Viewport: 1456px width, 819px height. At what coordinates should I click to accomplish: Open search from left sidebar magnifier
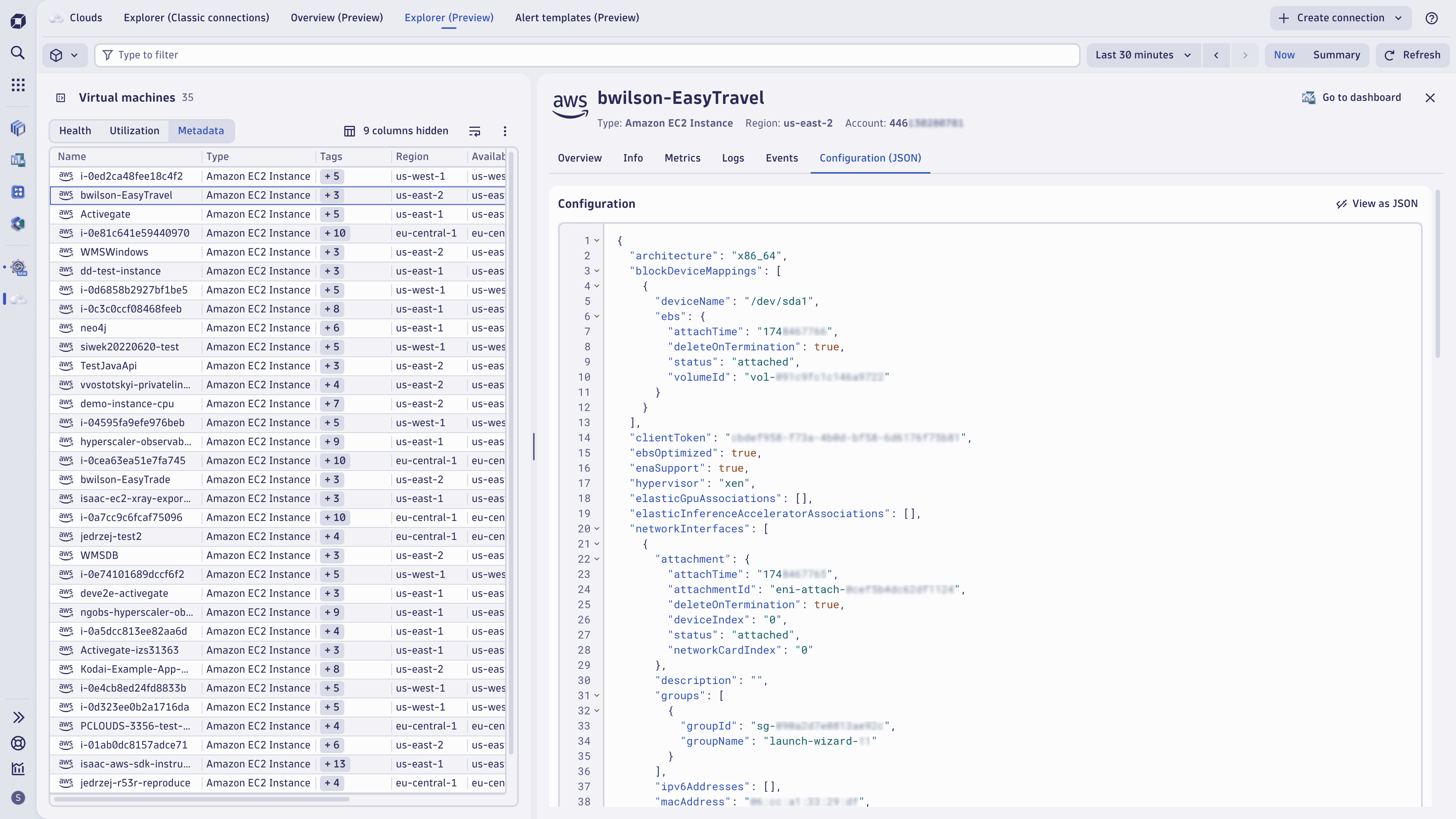[18, 53]
